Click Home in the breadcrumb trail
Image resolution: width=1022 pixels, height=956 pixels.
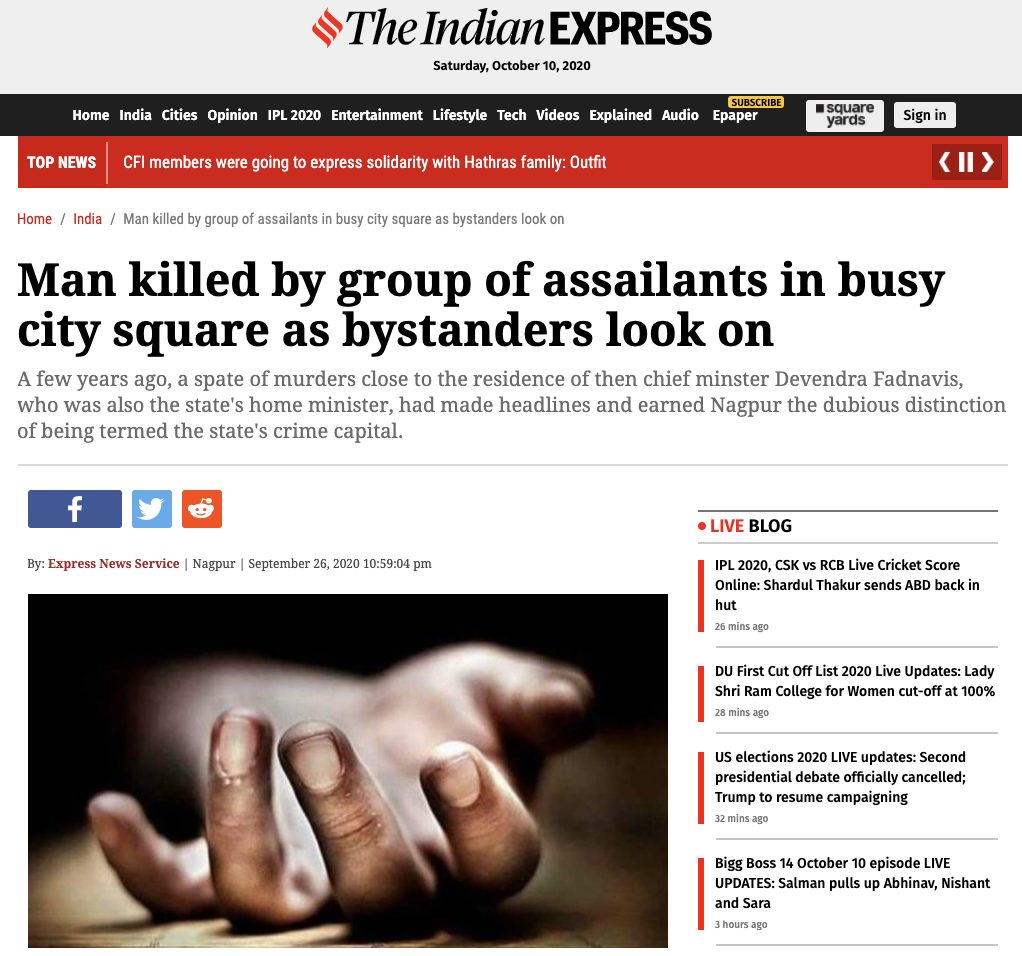click(35, 219)
